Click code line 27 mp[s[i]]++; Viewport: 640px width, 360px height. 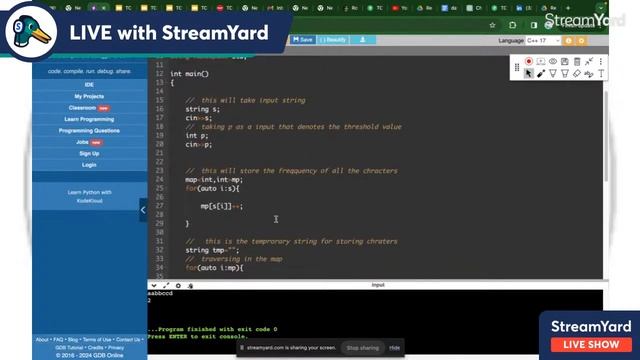222,206
